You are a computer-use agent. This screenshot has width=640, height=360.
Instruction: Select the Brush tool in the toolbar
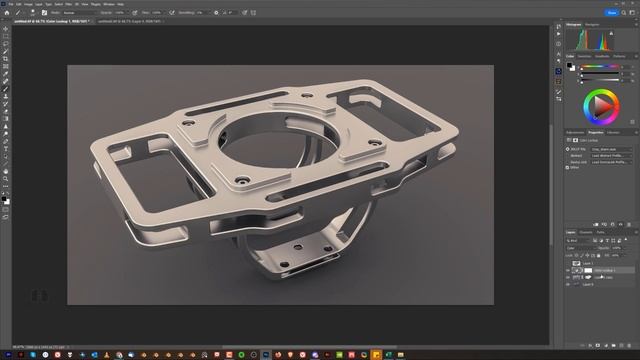click(x=5, y=89)
